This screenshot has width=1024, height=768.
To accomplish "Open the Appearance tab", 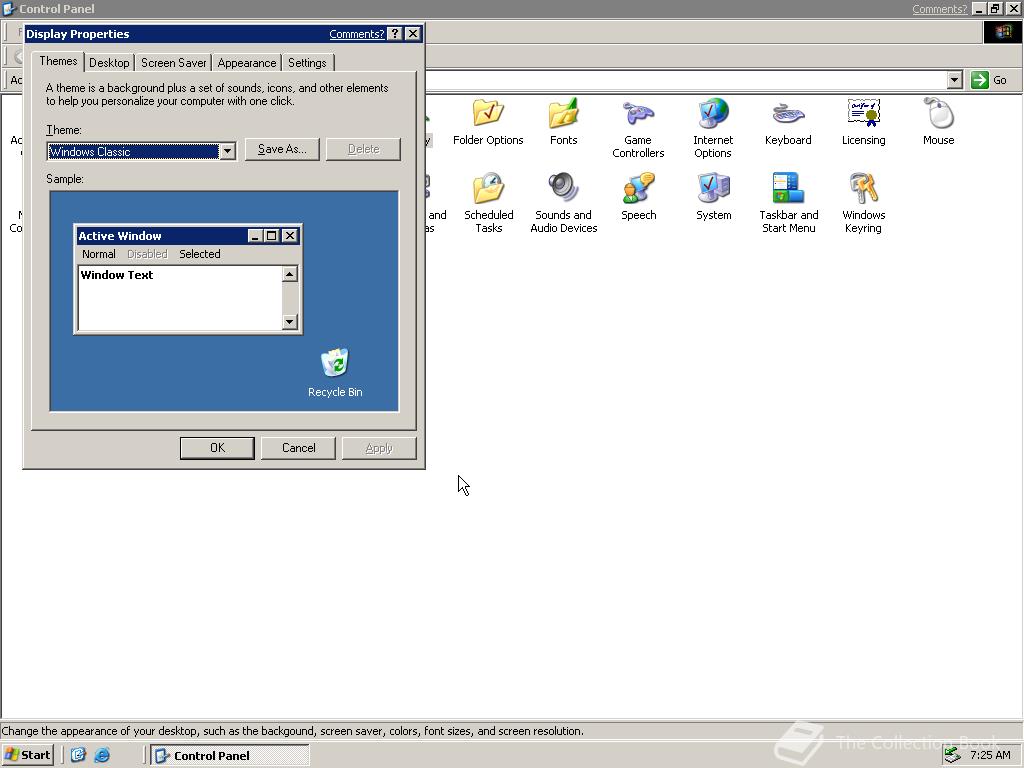I will point(247,63).
